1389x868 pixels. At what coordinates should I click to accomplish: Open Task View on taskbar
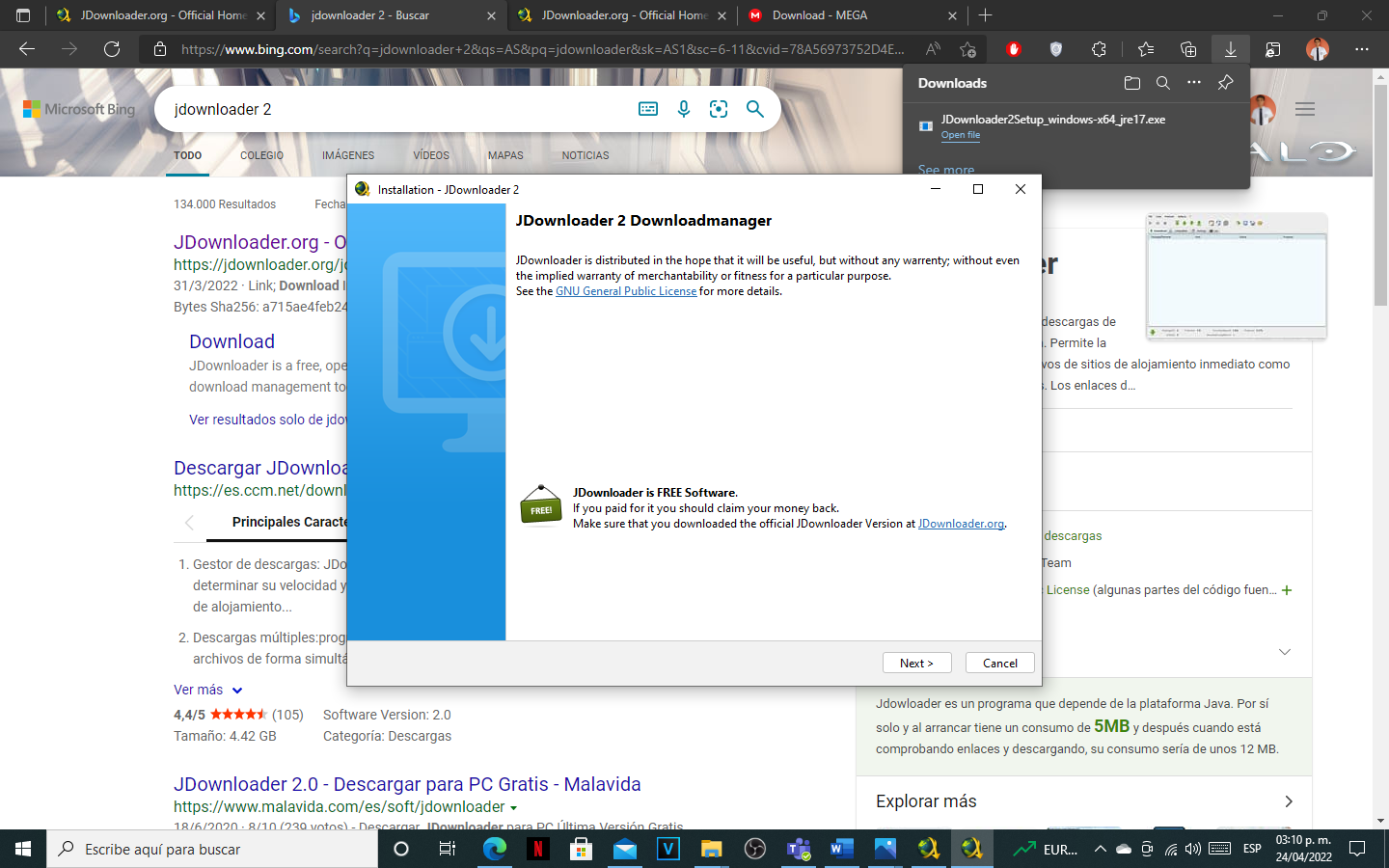tap(447, 849)
